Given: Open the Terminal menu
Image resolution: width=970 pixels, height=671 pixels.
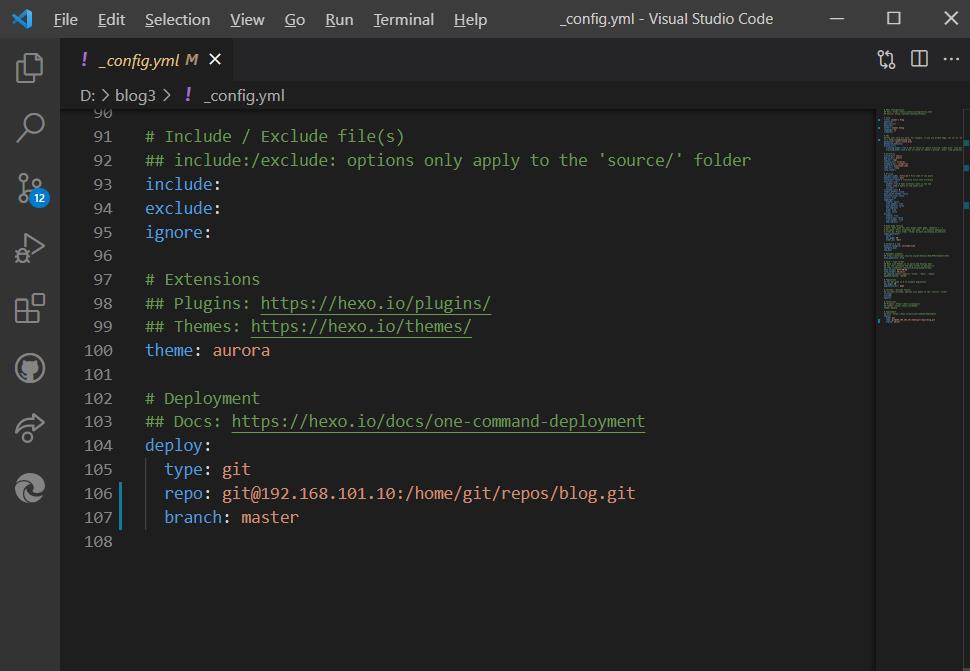Looking at the screenshot, I should coord(403,20).
